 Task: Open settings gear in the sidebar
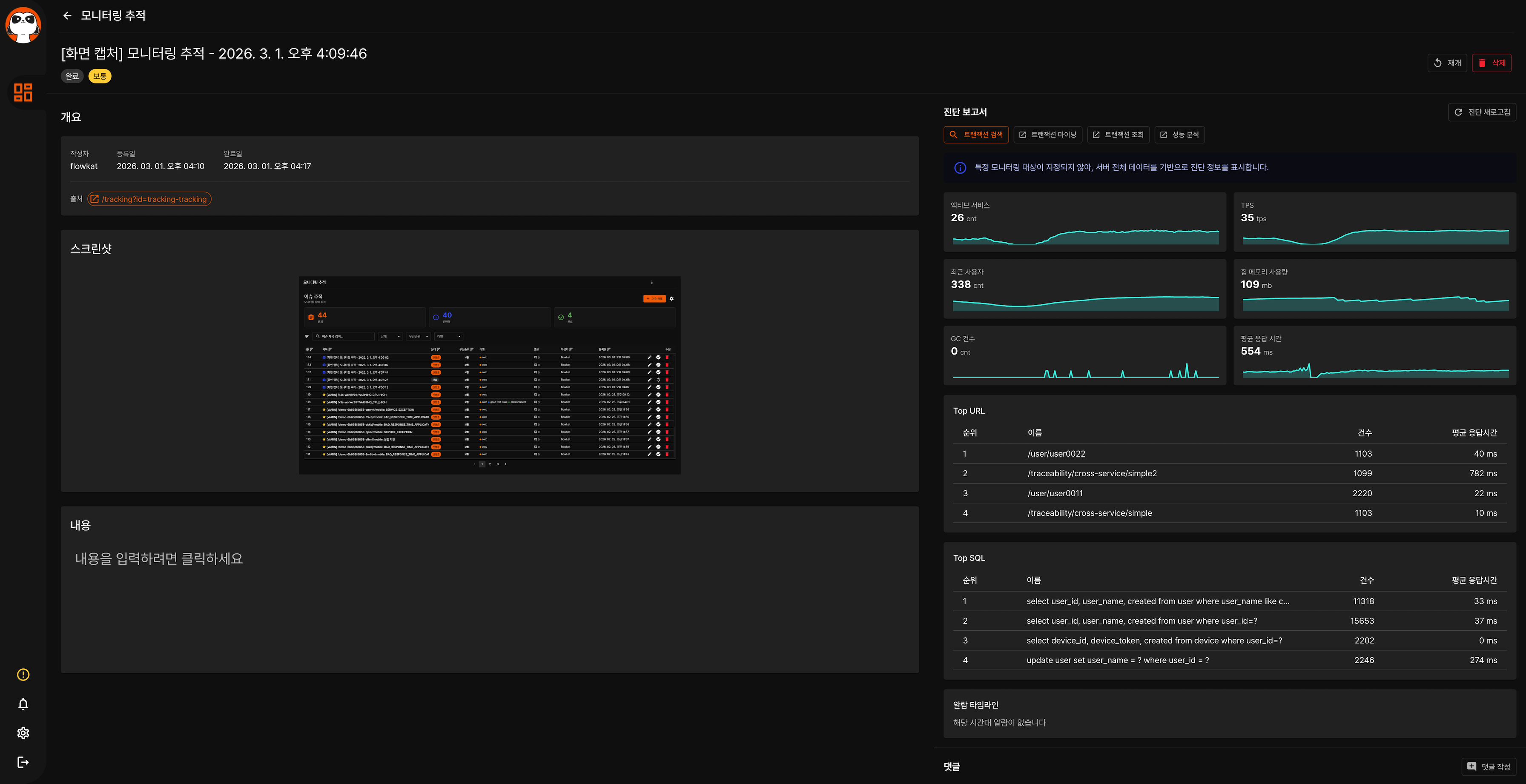(x=23, y=733)
